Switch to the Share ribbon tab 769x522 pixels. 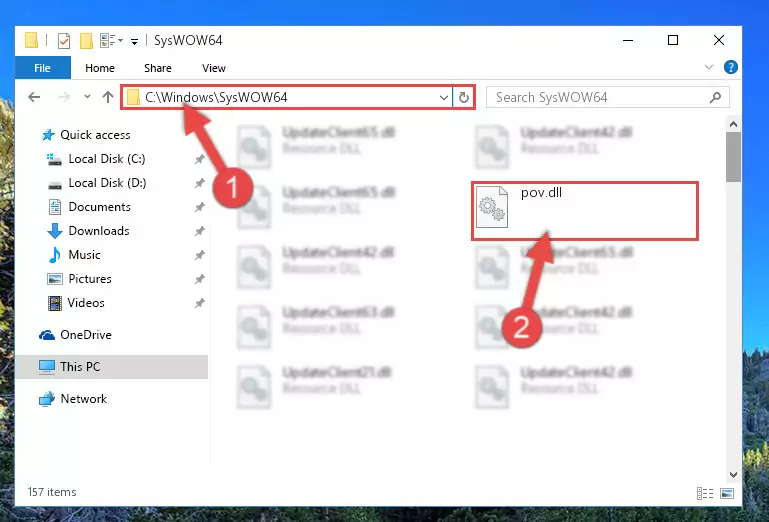tap(157, 68)
